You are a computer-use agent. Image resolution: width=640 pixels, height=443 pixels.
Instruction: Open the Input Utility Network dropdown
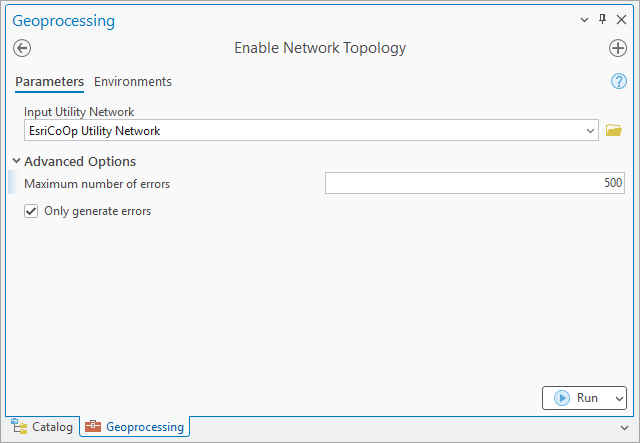591,130
